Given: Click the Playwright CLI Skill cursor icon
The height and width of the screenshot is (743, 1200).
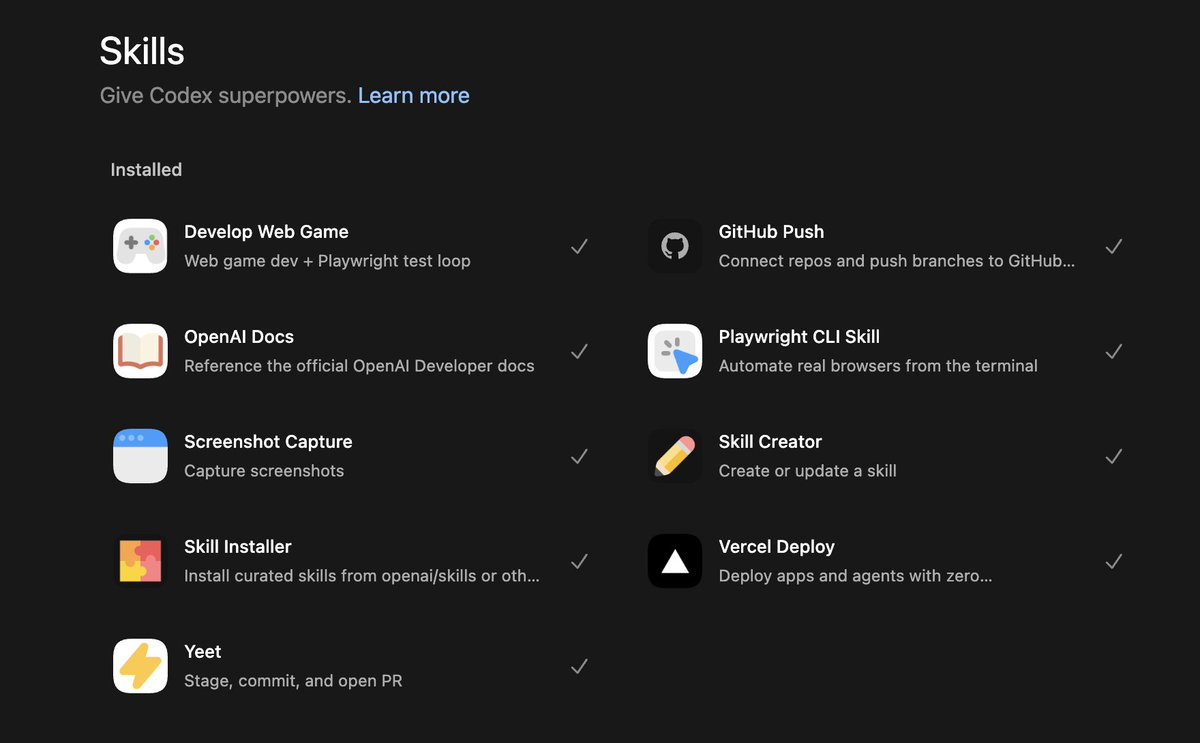Looking at the screenshot, I should (675, 351).
